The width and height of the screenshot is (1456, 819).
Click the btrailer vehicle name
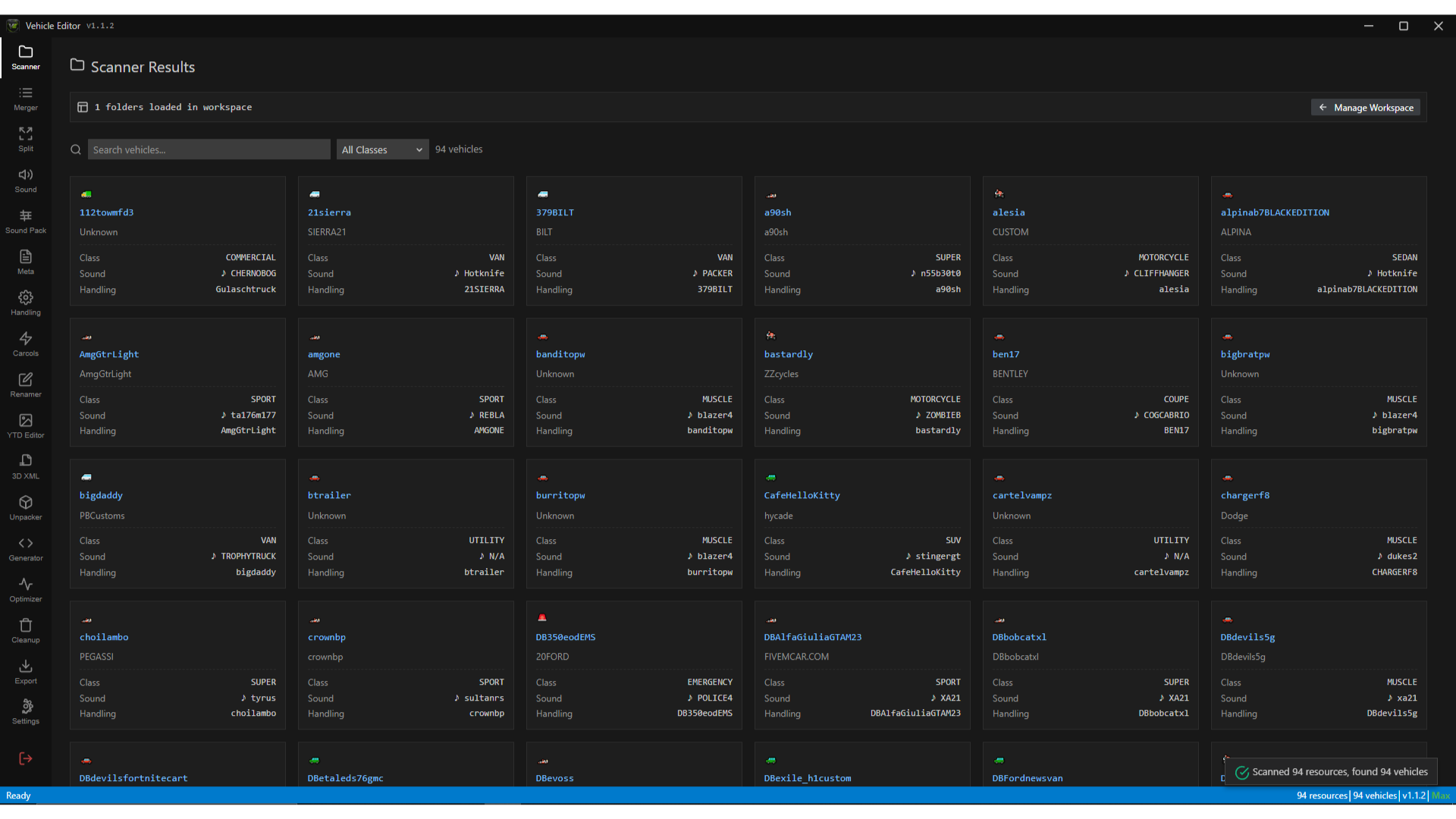[x=329, y=495]
